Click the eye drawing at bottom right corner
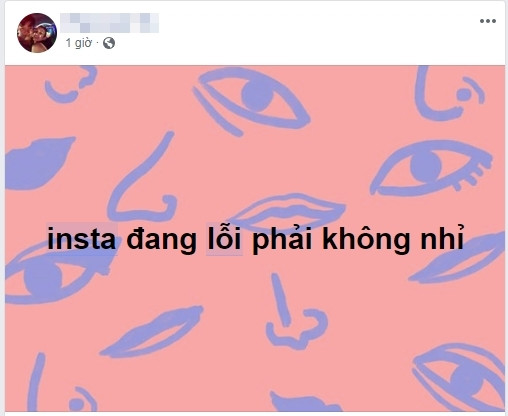The width and height of the screenshot is (508, 416). [460, 377]
